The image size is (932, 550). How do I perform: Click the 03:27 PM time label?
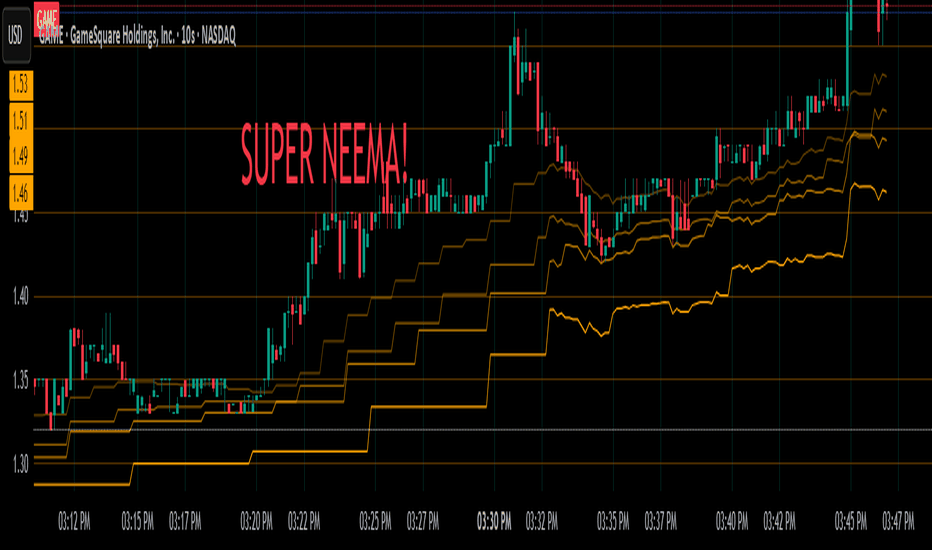click(423, 522)
